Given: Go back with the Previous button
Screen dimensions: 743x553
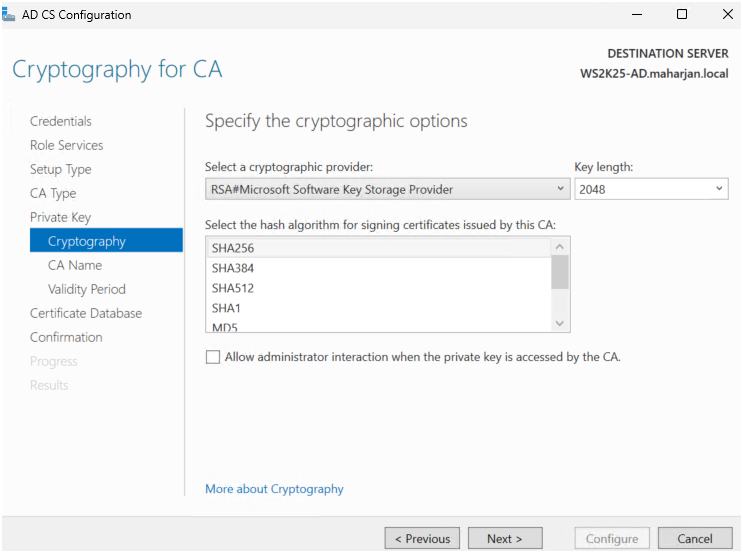Looking at the screenshot, I should point(422,538).
